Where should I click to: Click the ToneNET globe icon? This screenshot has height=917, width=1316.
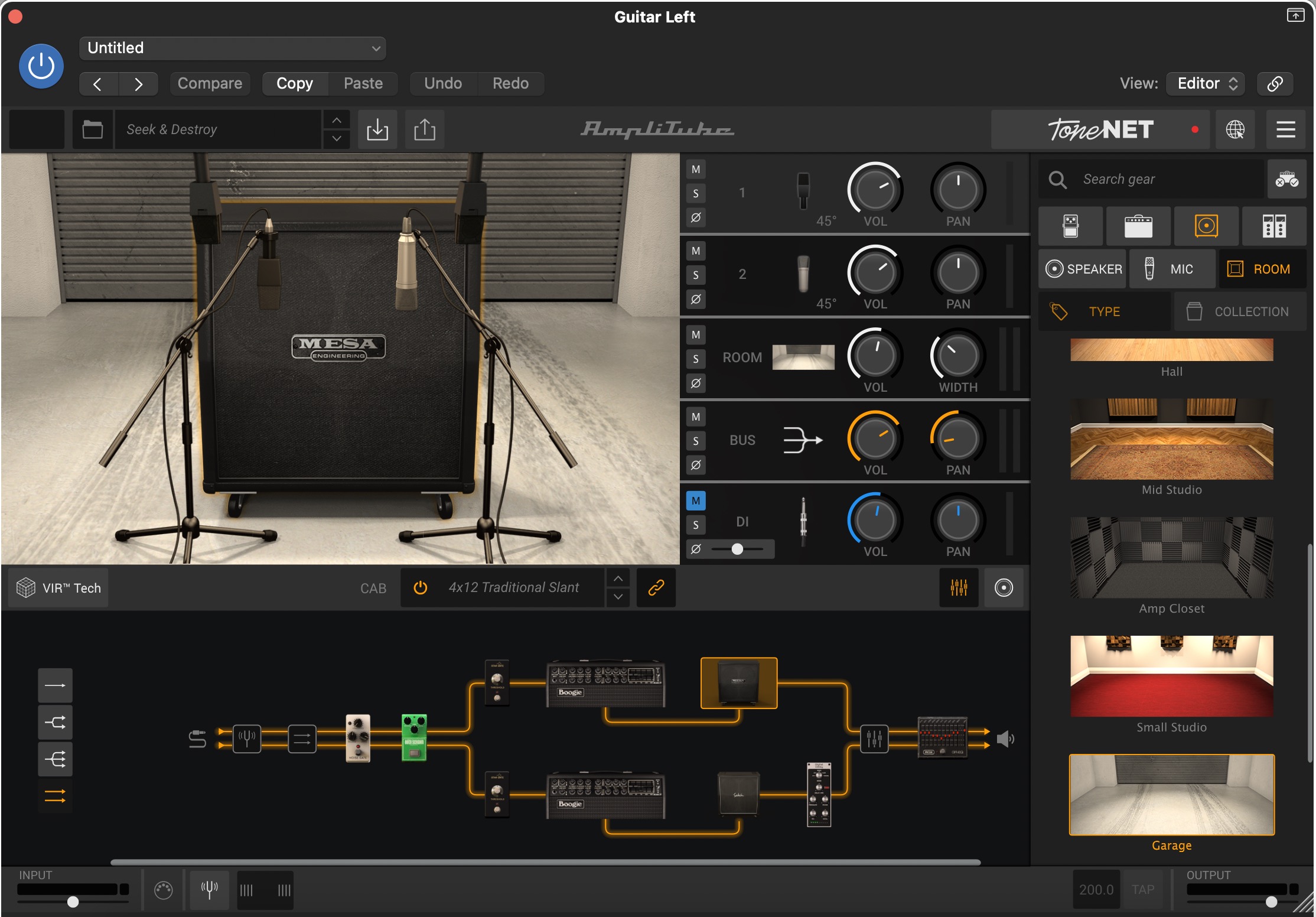pyautogui.click(x=1235, y=129)
